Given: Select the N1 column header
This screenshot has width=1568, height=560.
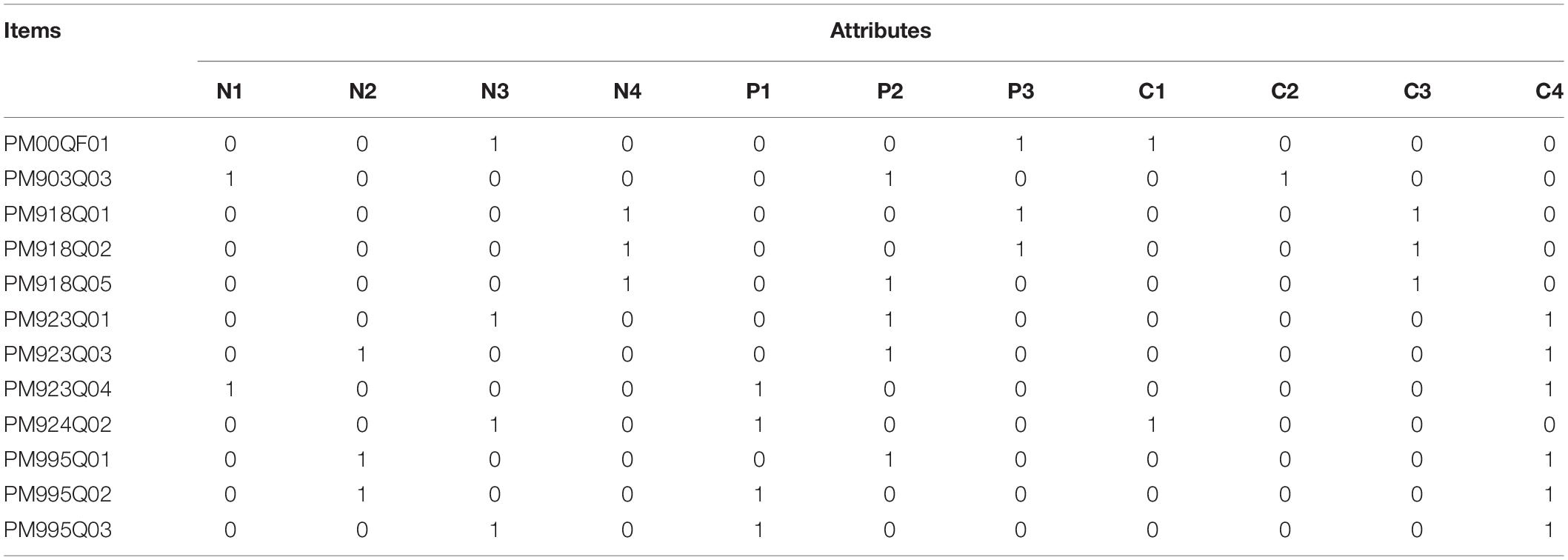Looking at the screenshot, I should 230,91.
